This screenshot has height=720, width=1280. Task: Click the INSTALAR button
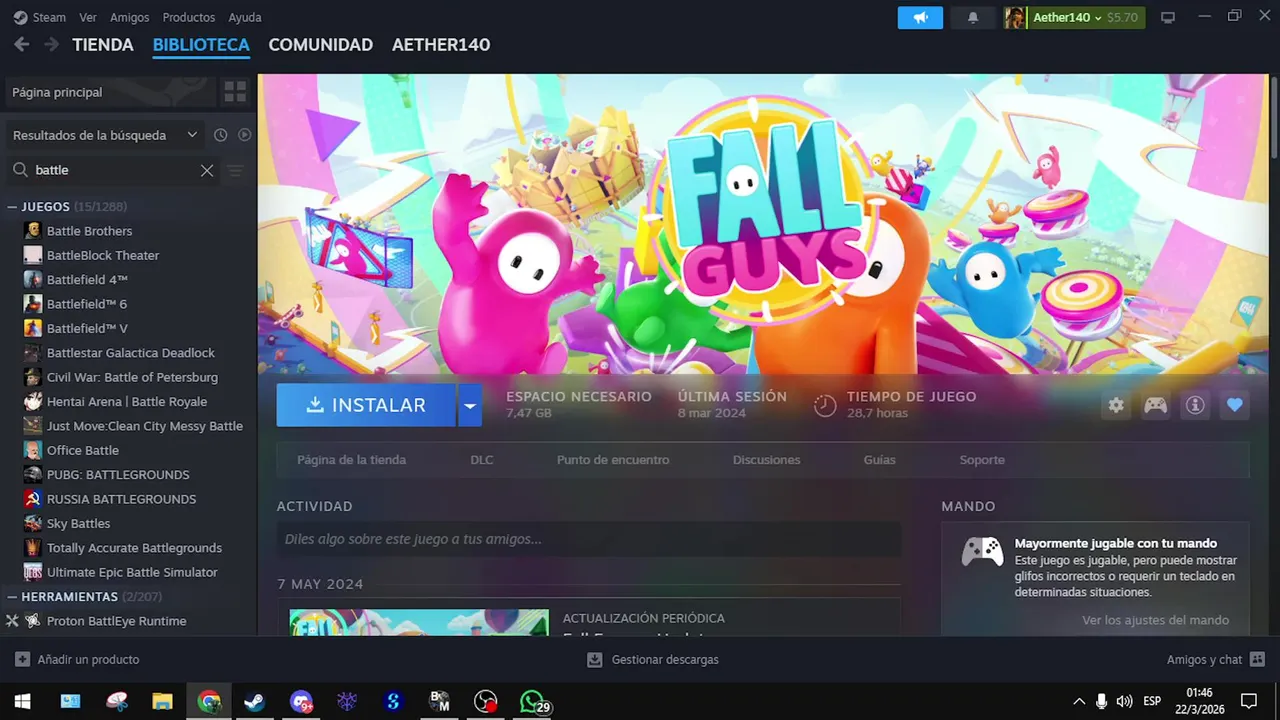pos(366,405)
